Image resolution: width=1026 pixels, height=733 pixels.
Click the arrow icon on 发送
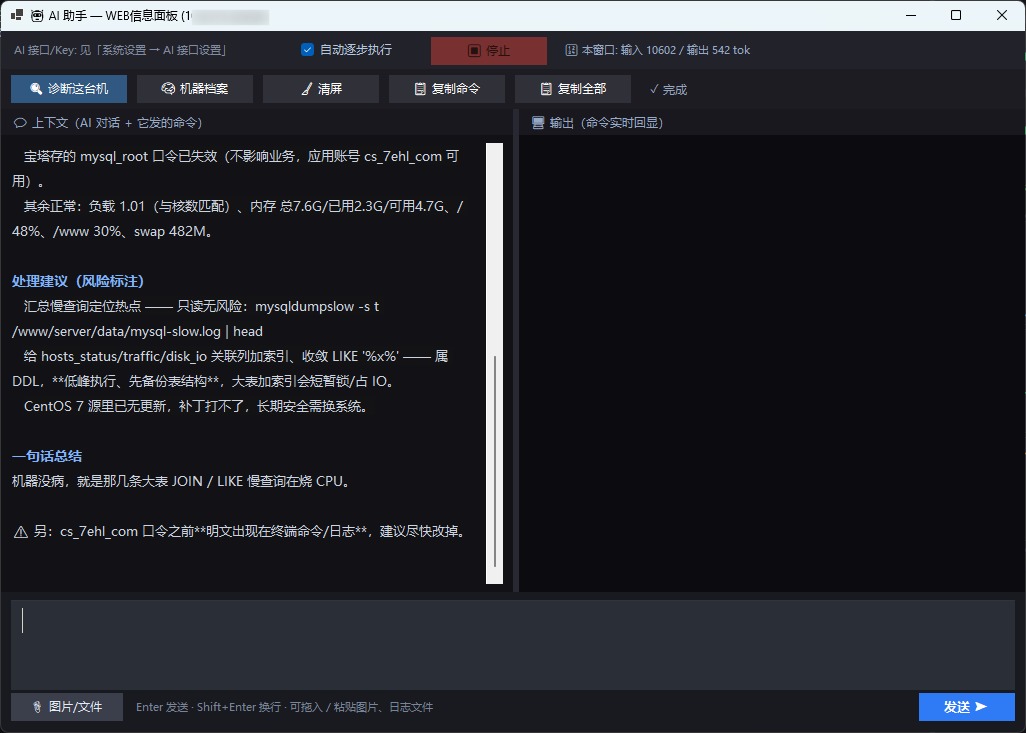click(981, 707)
